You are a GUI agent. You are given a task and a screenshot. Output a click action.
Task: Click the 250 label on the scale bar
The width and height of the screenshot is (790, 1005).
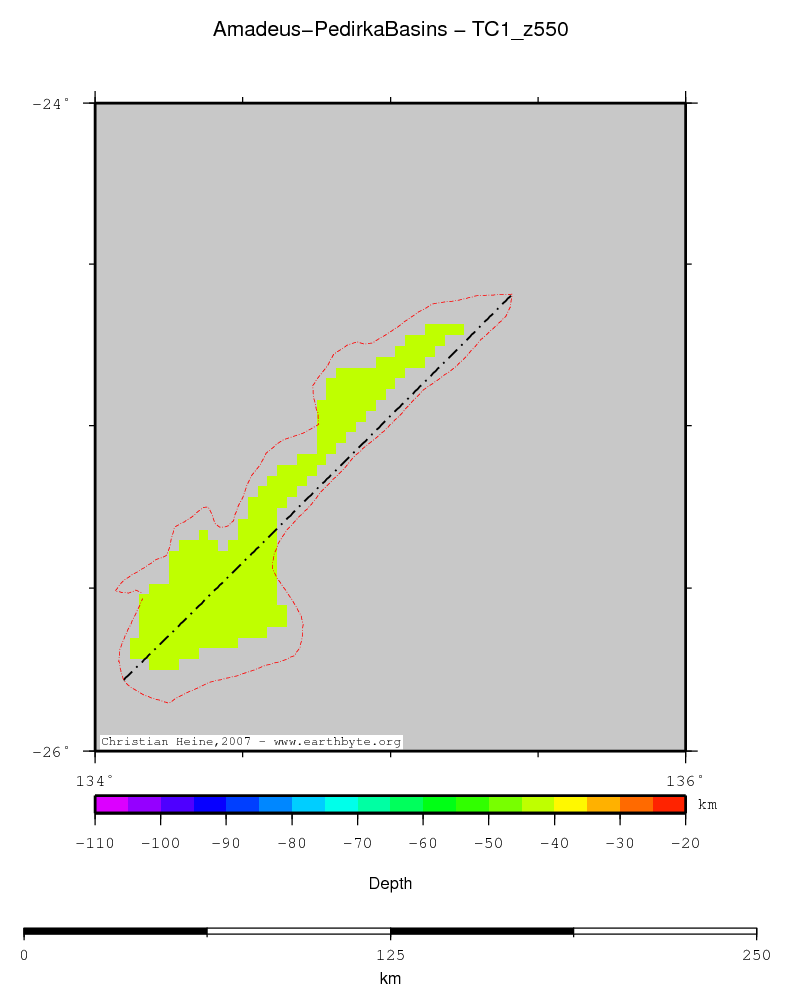(756, 955)
